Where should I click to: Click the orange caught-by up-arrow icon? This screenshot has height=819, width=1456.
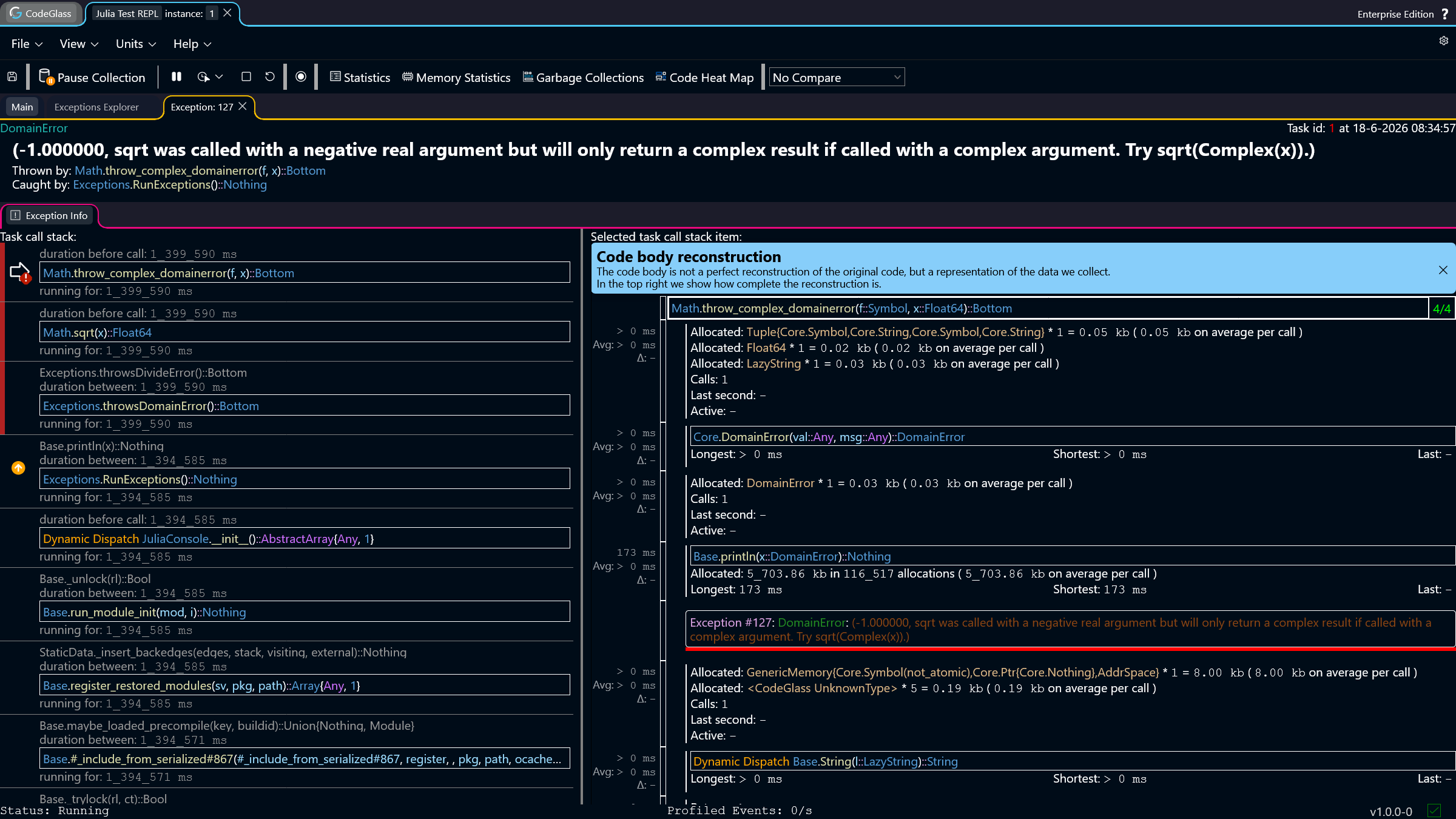[x=18, y=468]
